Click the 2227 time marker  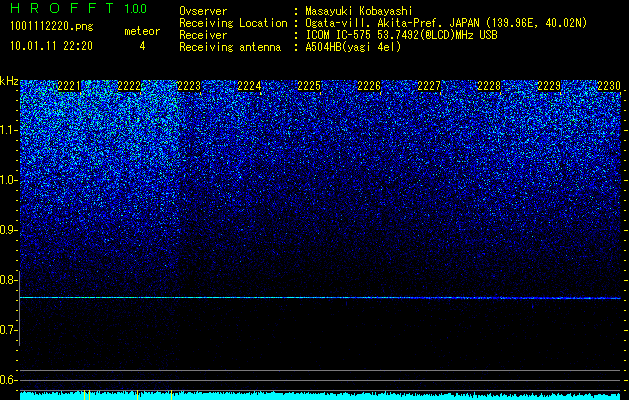pyautogui.click(x=429, y=86)
